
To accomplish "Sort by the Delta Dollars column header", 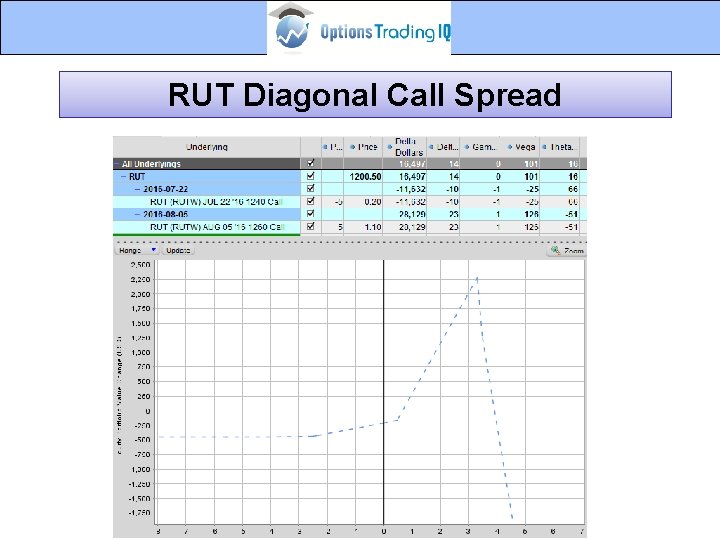I will click(x=405, y=147).
